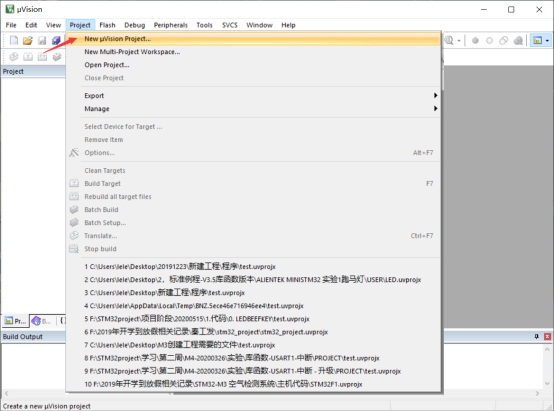Click the Save All toolbar icon
The width and height of the screenshot is (554, 411).
[56, 40]
